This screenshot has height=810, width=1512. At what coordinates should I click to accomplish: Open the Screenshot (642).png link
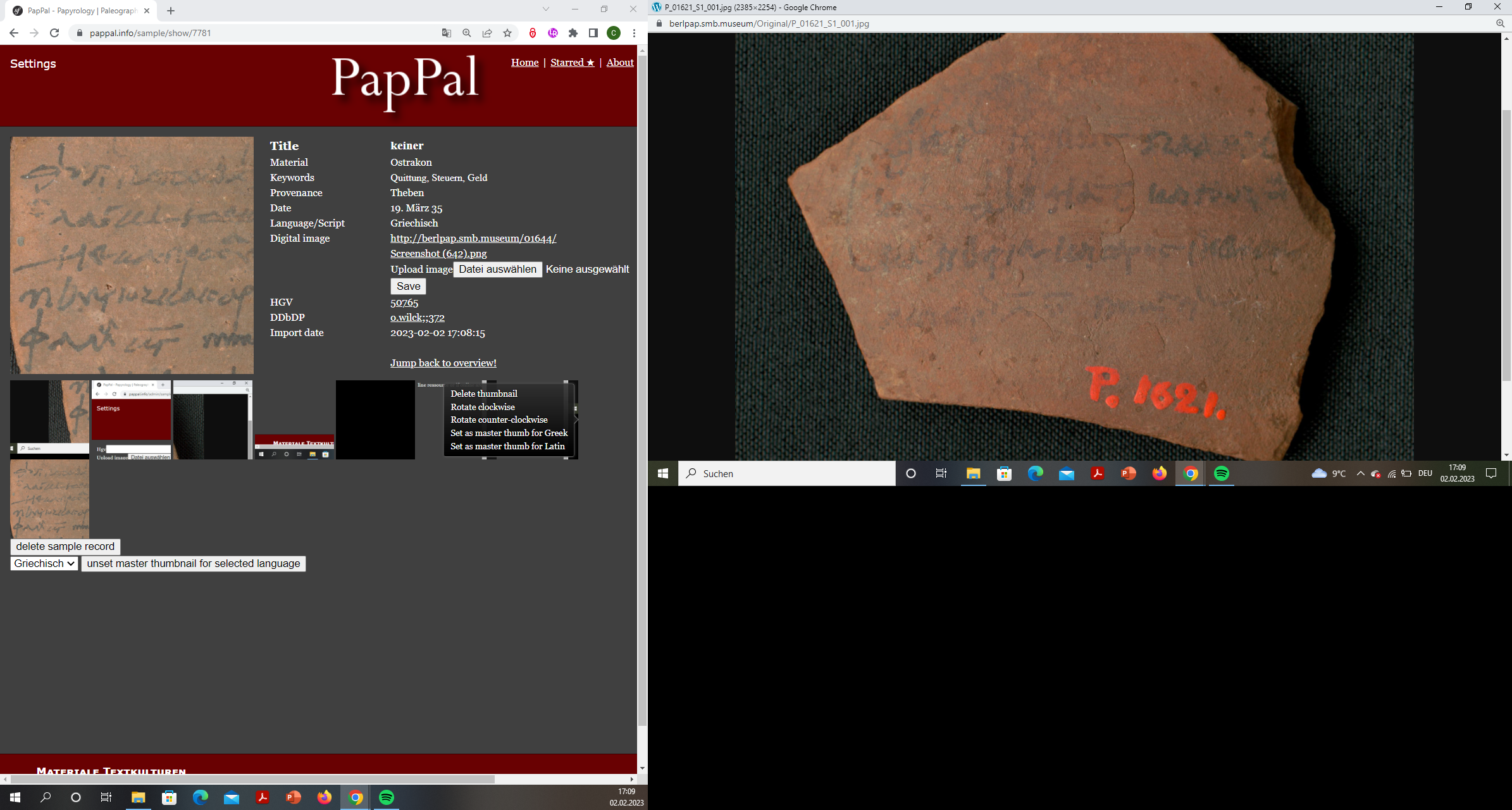click(x=438, y=254)
